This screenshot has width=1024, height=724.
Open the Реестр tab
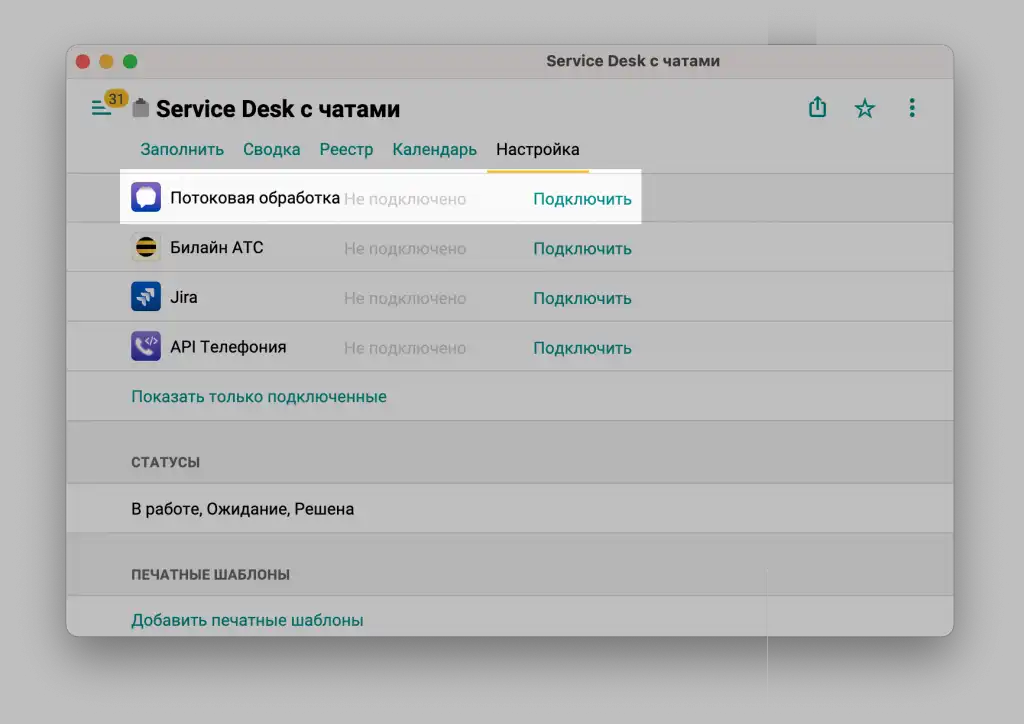tap(346, 150)
